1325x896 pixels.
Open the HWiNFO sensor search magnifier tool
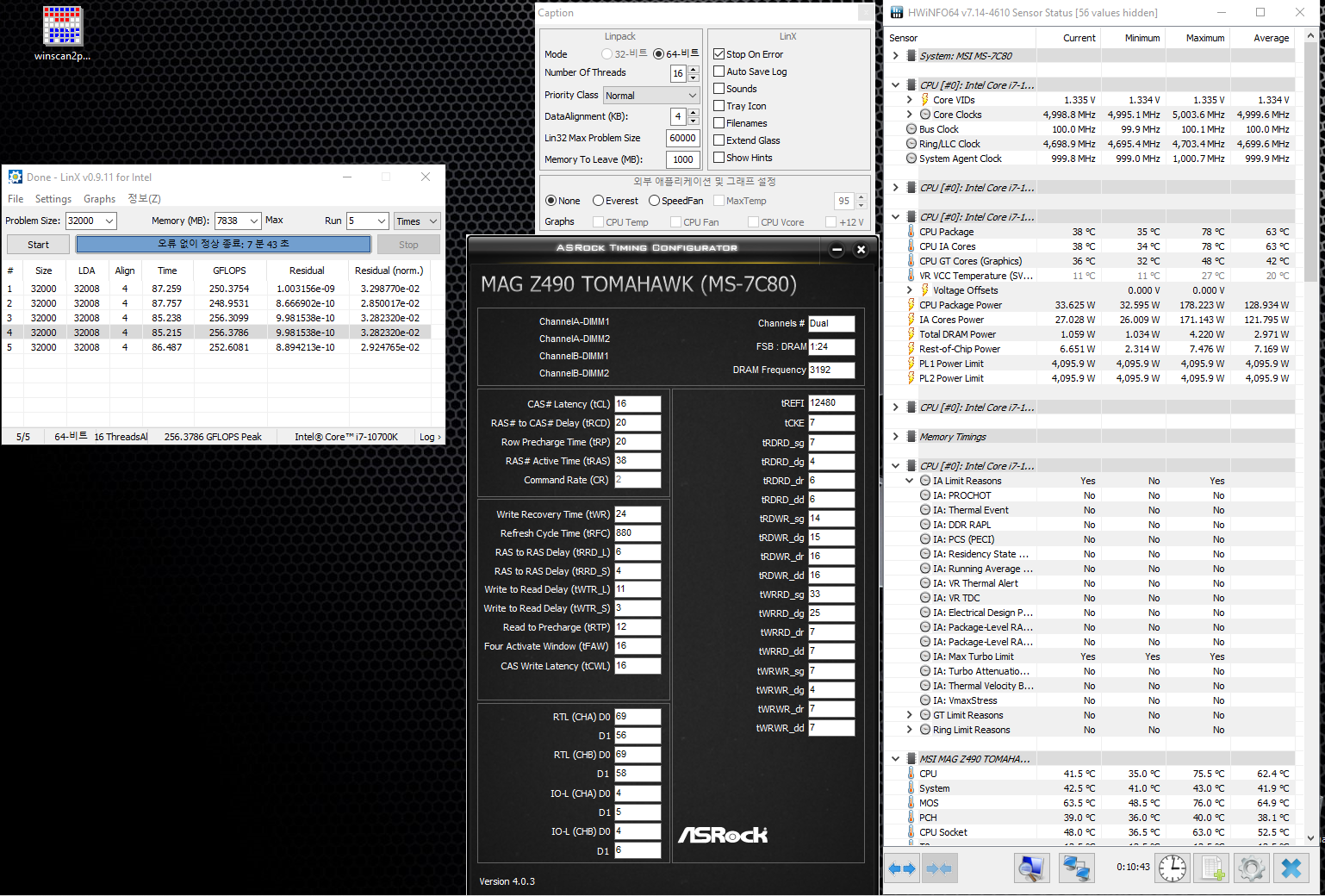click(x=1031, y=868)
